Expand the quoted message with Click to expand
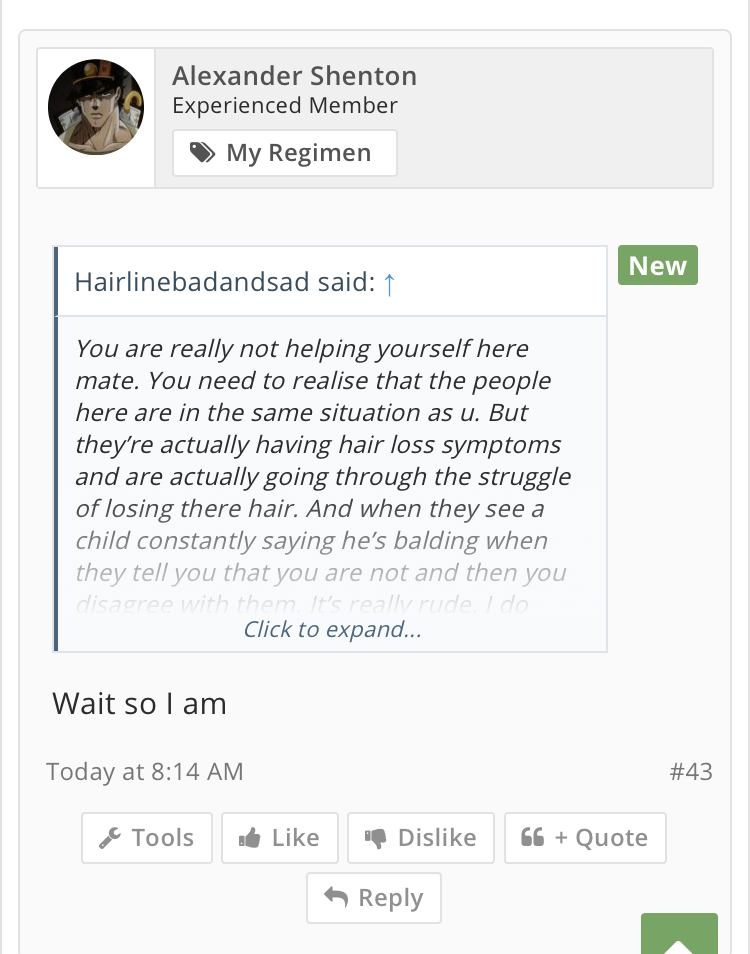Screen dimensions: 750x954 [332, 630]
